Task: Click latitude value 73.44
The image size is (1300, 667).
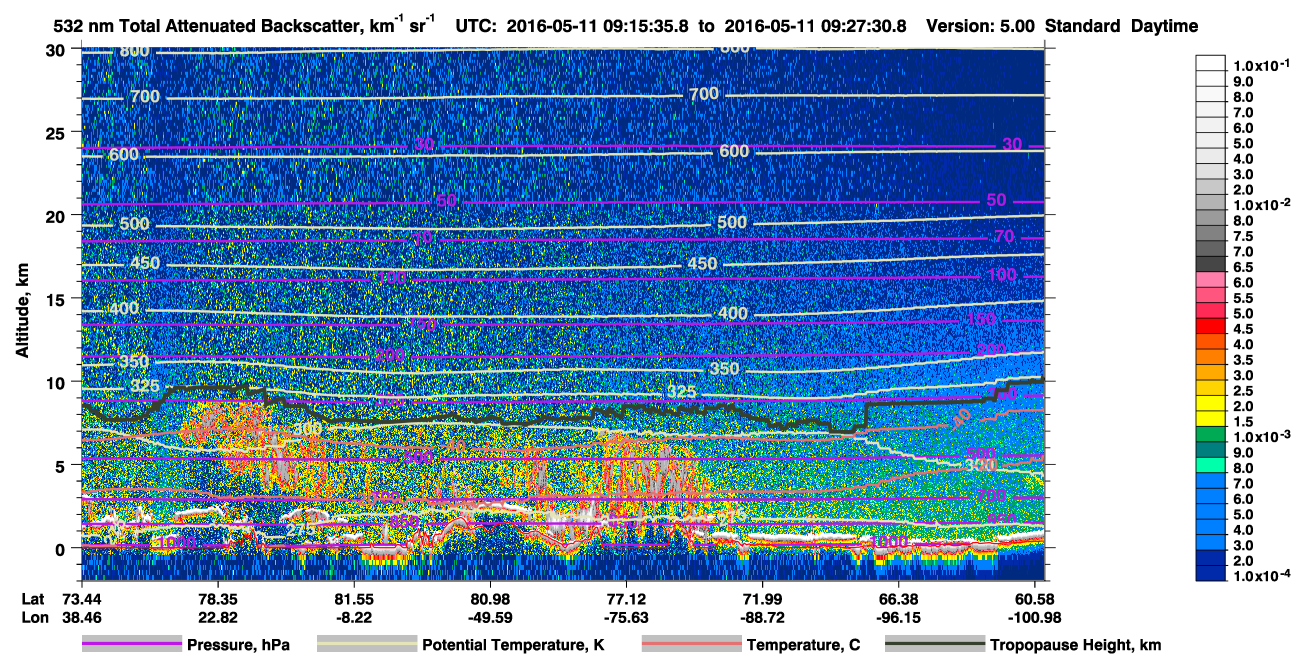Action: pyautogui.click(x=80, y=598)
